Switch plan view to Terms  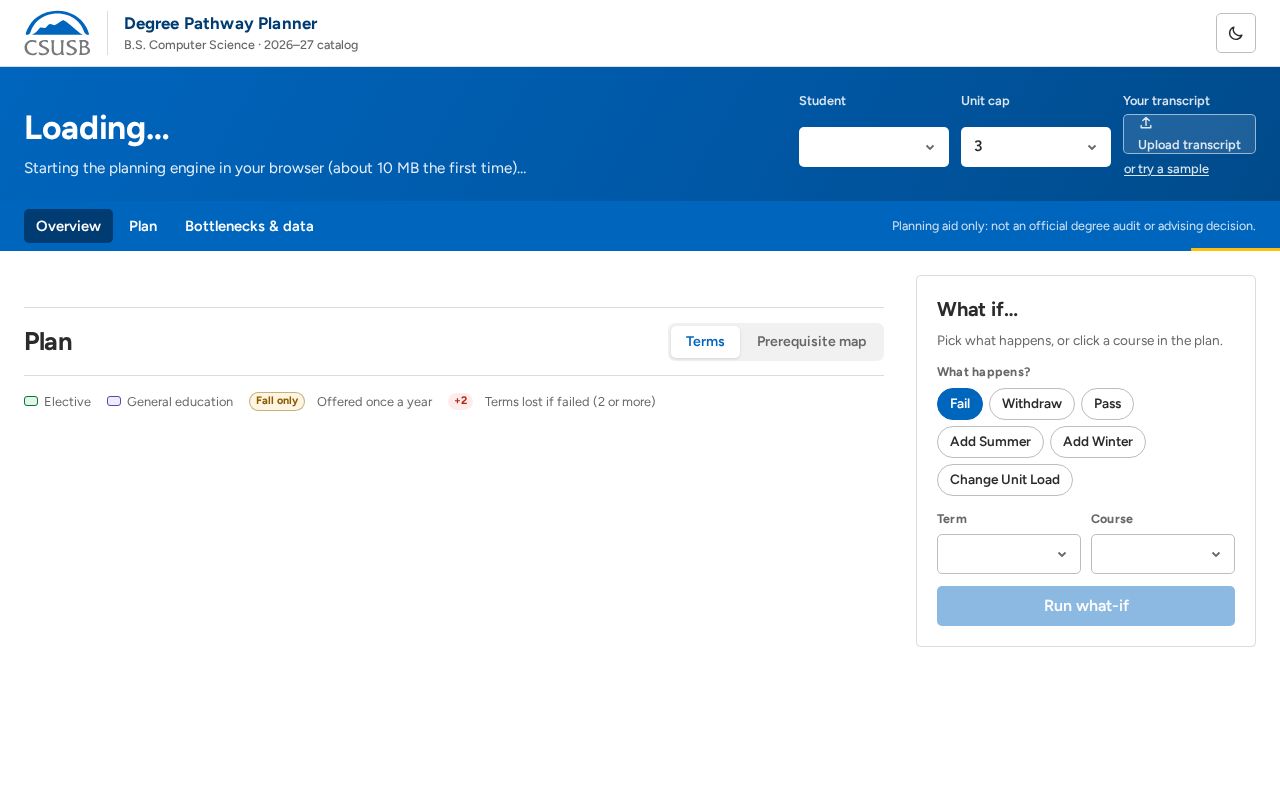point(705,342)
